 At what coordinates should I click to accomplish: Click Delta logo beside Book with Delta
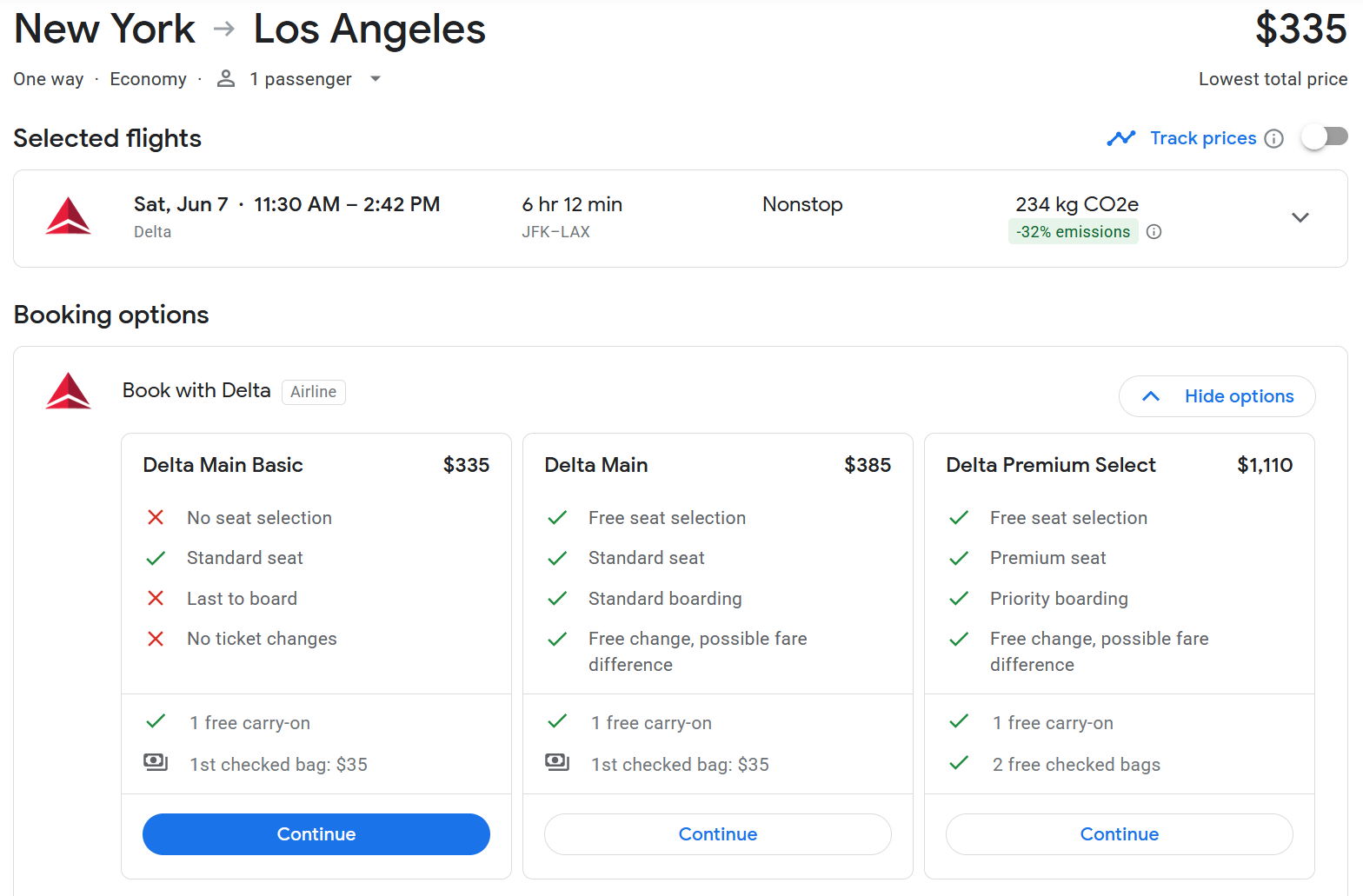(x=68, y=391)
